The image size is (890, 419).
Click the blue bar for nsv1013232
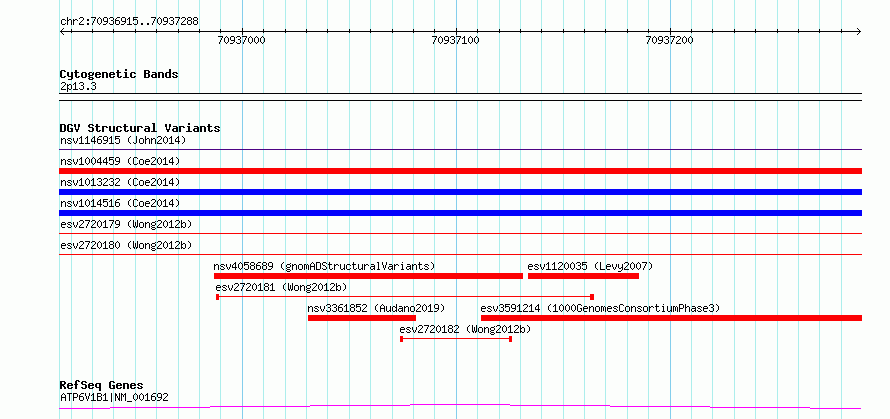(x=460, y=192)
